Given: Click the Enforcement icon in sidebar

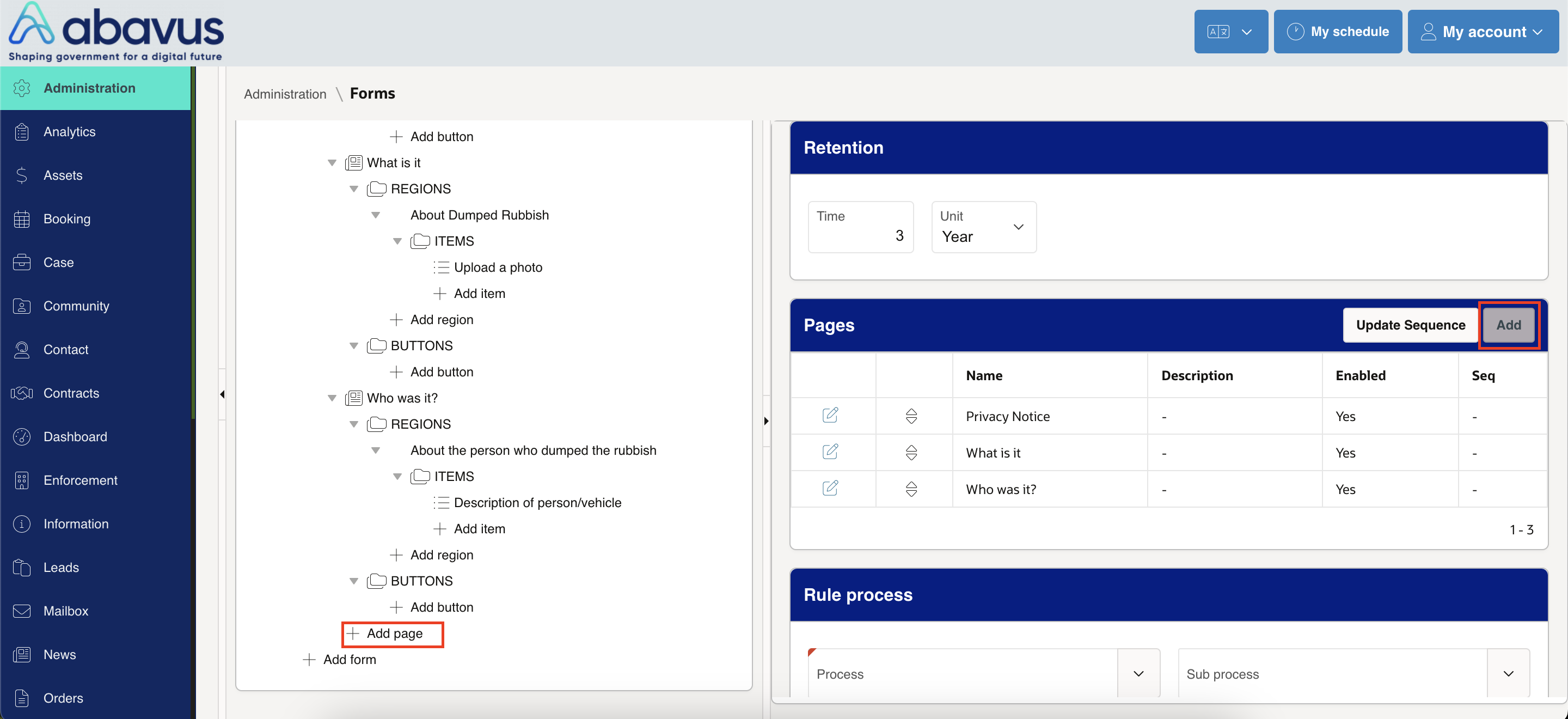Looking at the screenshot, I should (22, 480).
